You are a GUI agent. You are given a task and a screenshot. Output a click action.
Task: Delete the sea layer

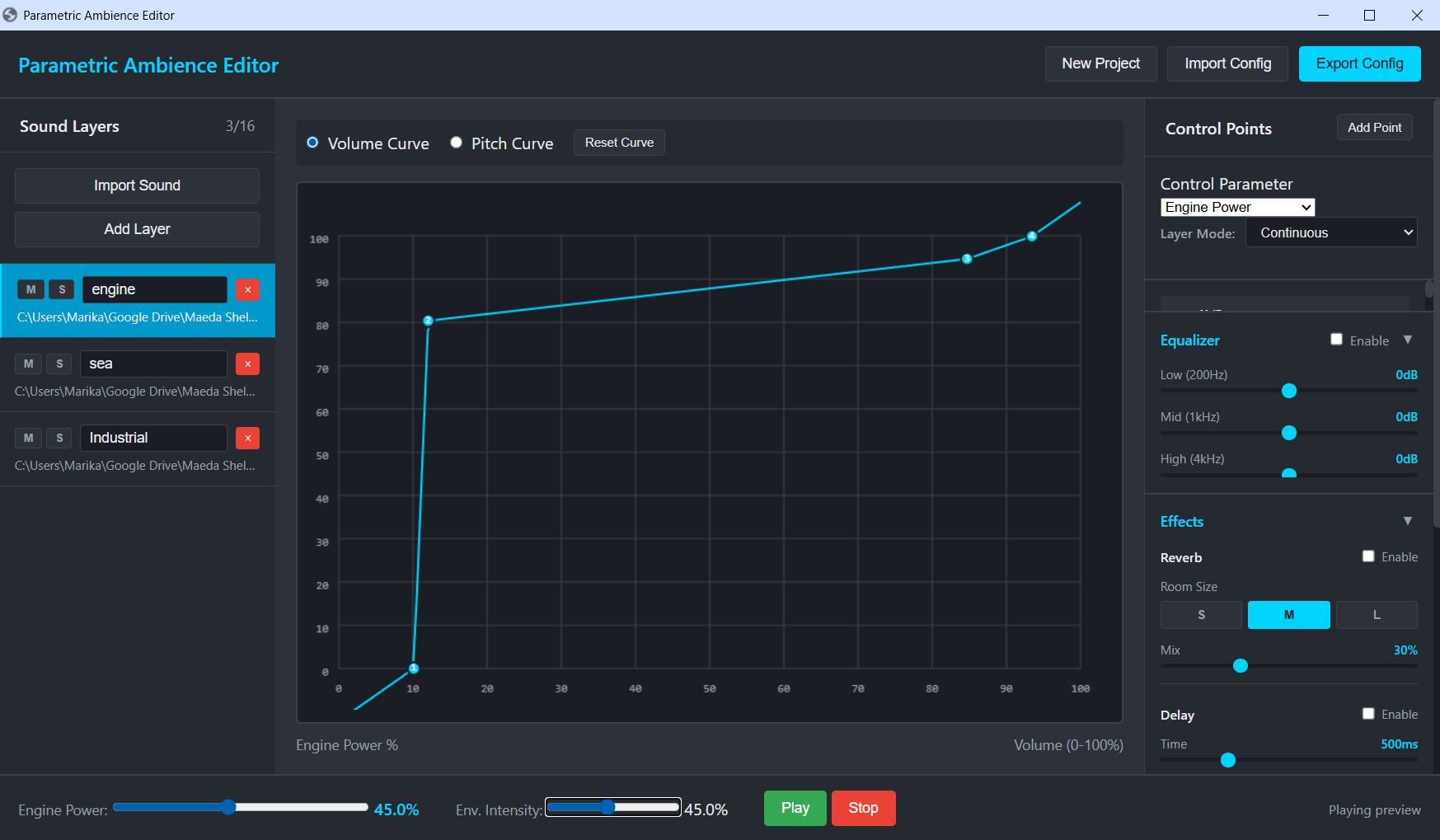247,364
